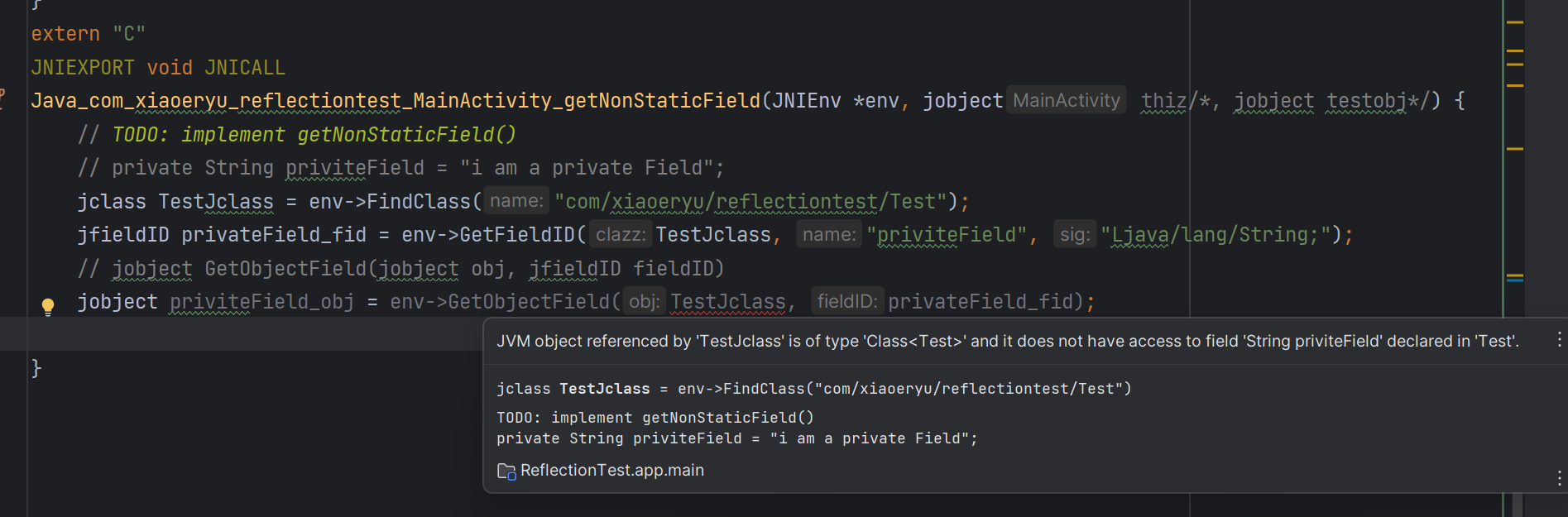Click the 'name:' hint inside the FindClass call
The height and width of the screenshot is (517, 1568).
tap(516, 201)
